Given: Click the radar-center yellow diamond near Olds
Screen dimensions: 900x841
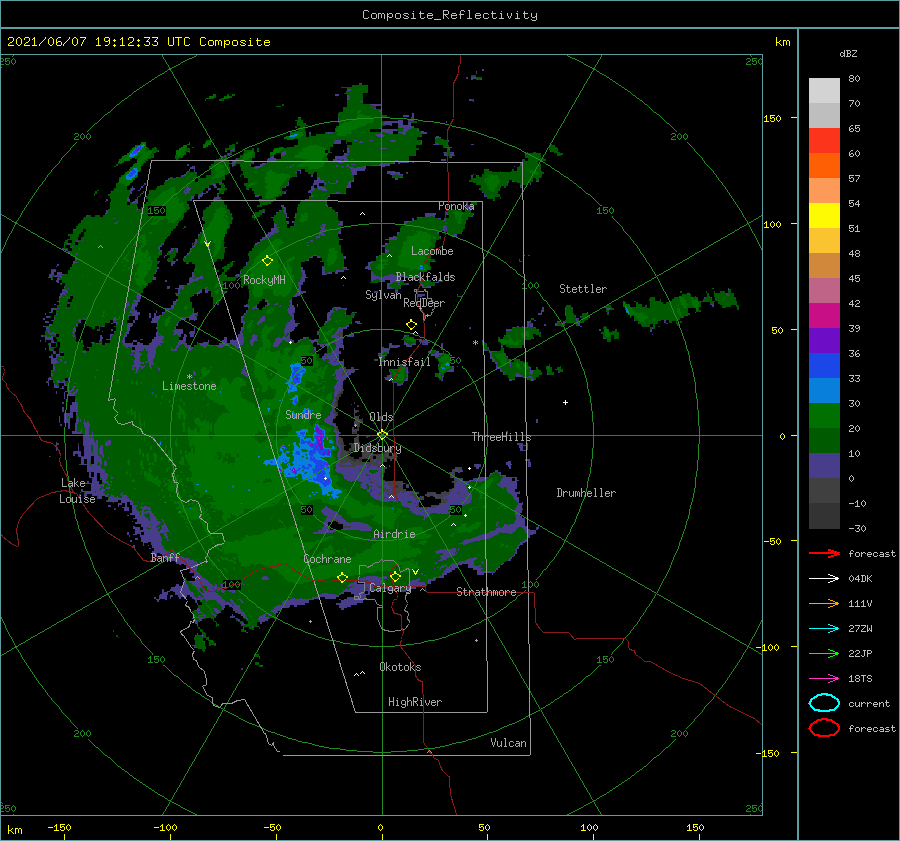Looking at the screenshot, I should (382, 435).
